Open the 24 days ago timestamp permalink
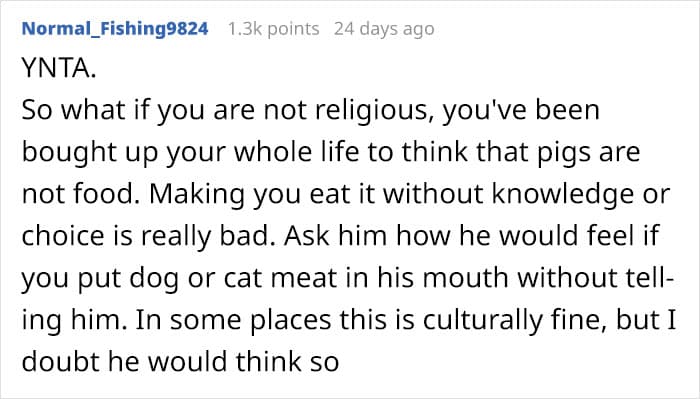Viewport: 700px width, 399px height. tap(384, 29)
